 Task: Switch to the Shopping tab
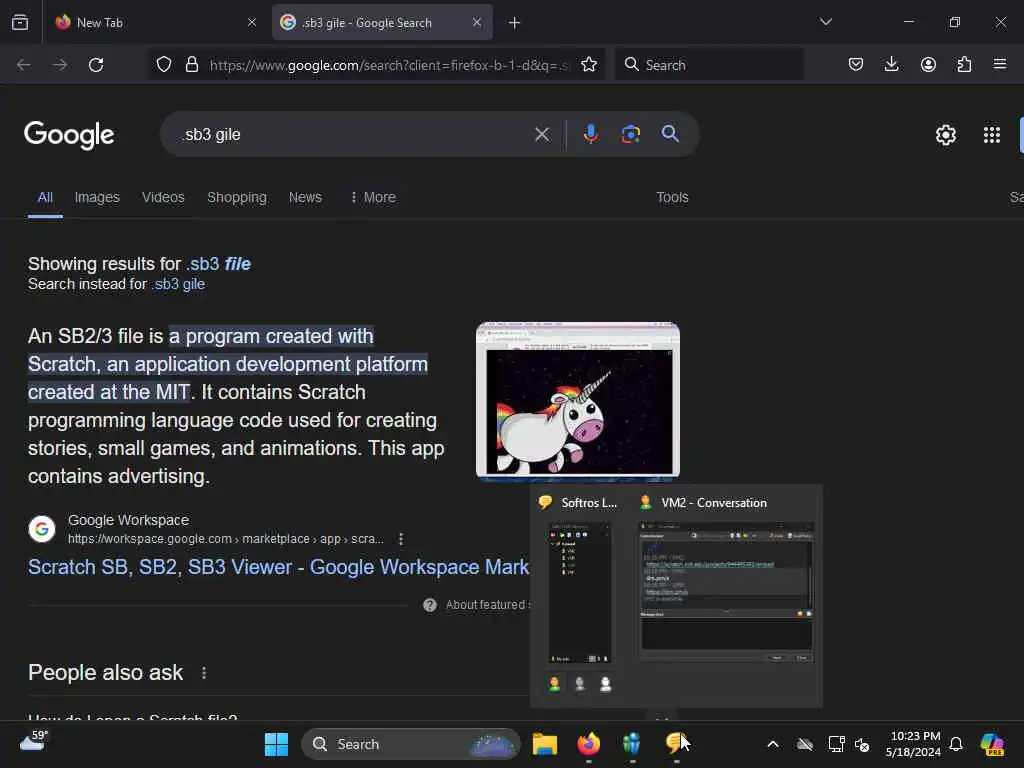pos(236,197)
